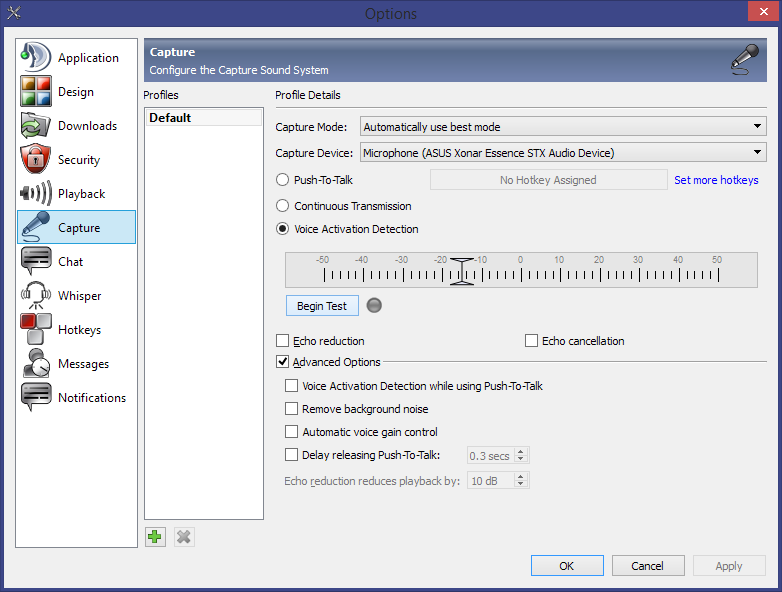The width and height of the screenshot is (782, 592).
Task: Open Playback speaker settings
Action: pyautogui.click(x=36, y=194)
